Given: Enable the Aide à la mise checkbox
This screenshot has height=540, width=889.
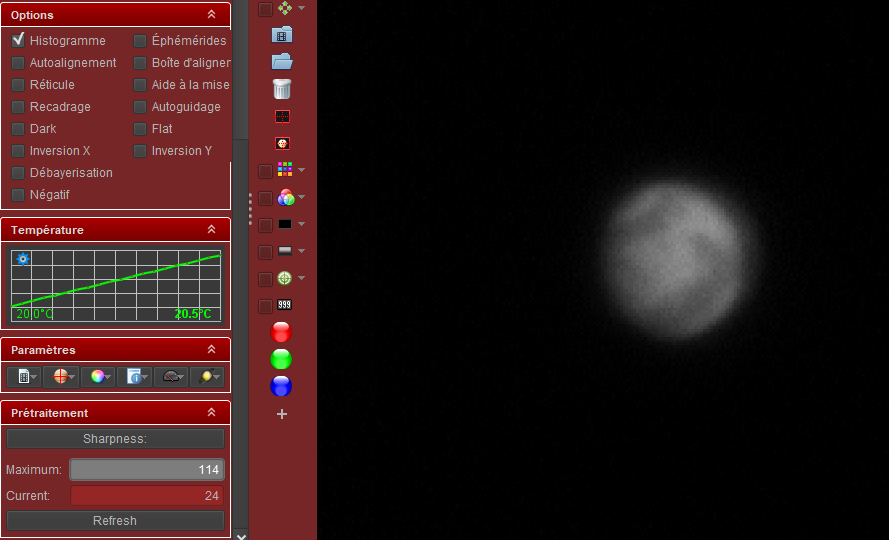Looking at the screenshot, I should pos(140,85).
